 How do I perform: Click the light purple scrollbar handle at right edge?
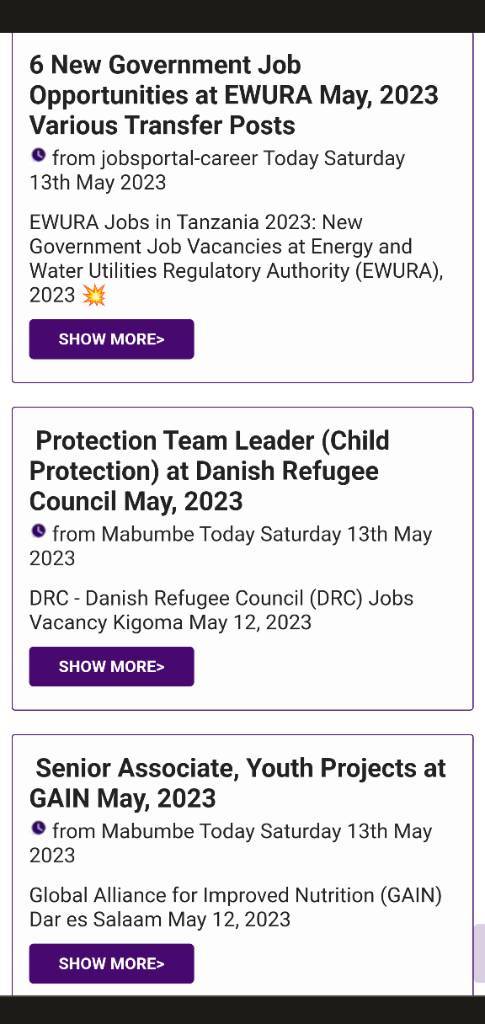pyautogui.click(x=480, y=953)
